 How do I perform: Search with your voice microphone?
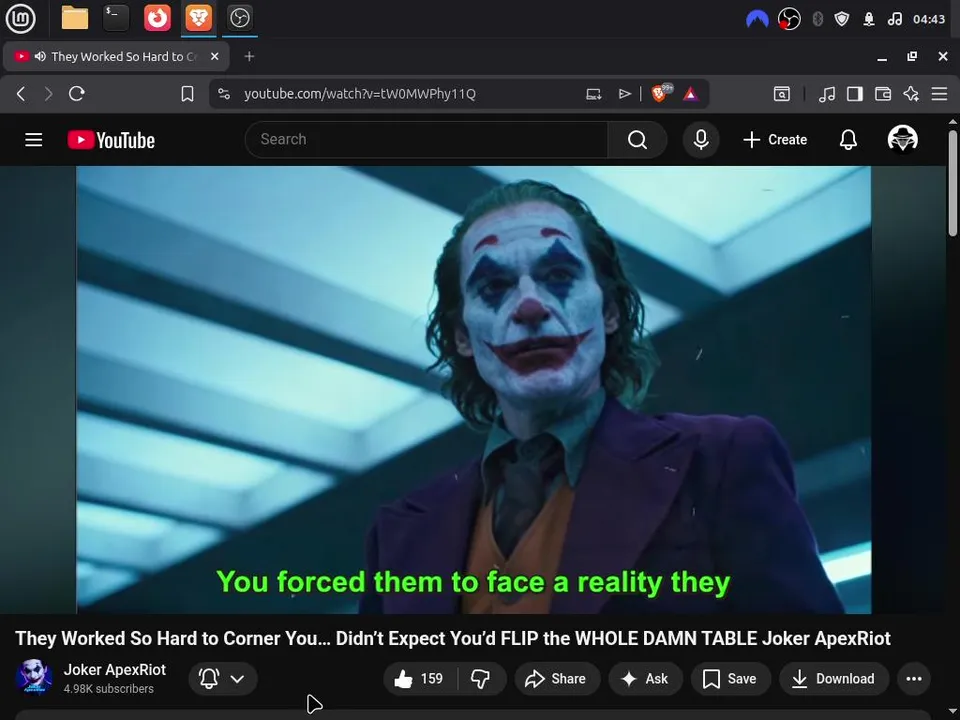pos(701,140)
